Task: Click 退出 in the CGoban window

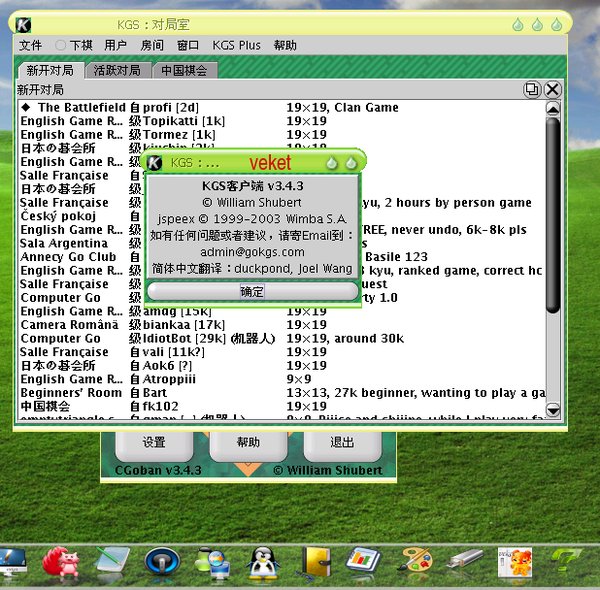Action: (x=342, y=444)
